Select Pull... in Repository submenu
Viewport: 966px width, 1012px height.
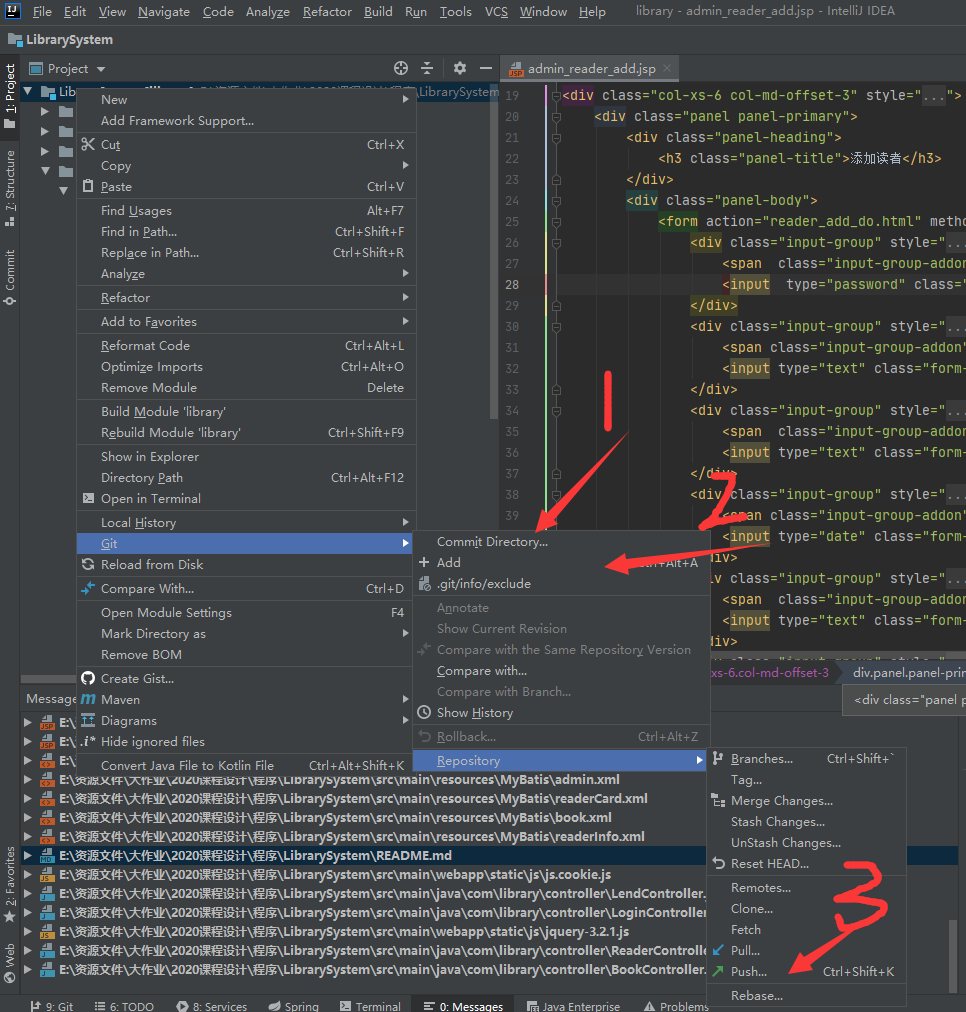tap(807, 951)
